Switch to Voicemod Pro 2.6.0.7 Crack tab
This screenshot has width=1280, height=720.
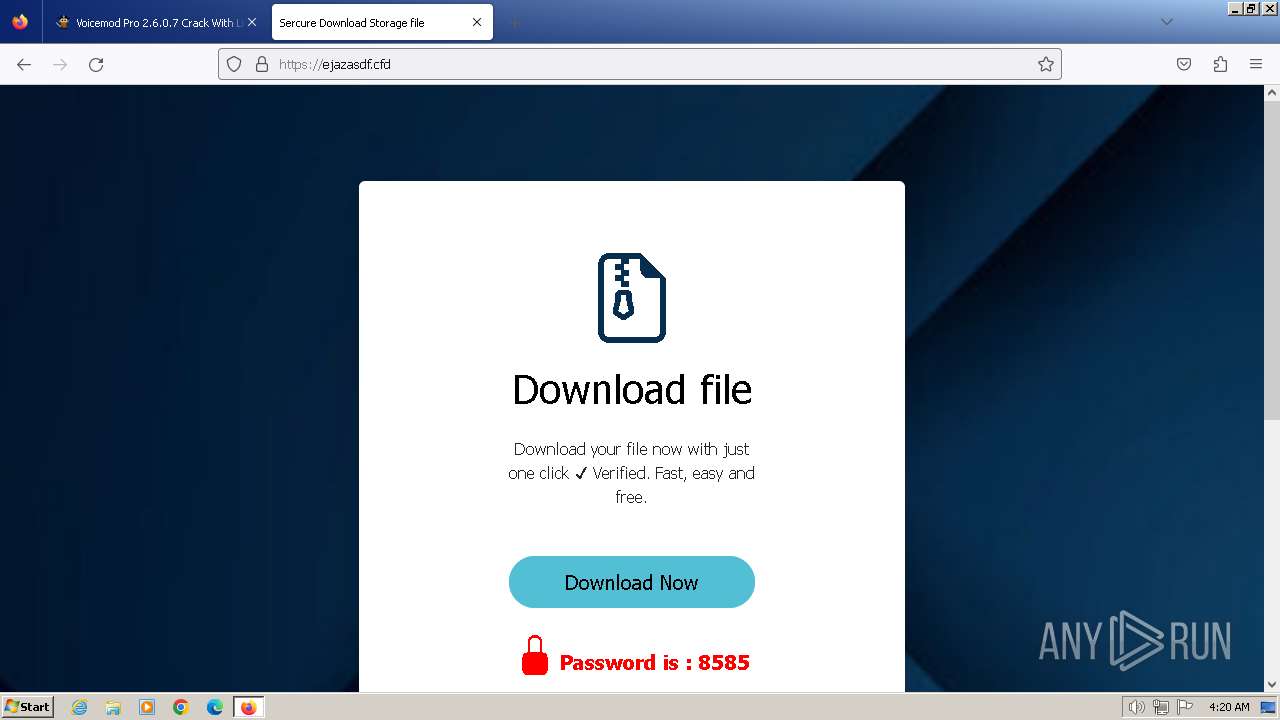(x=156, y=22)
